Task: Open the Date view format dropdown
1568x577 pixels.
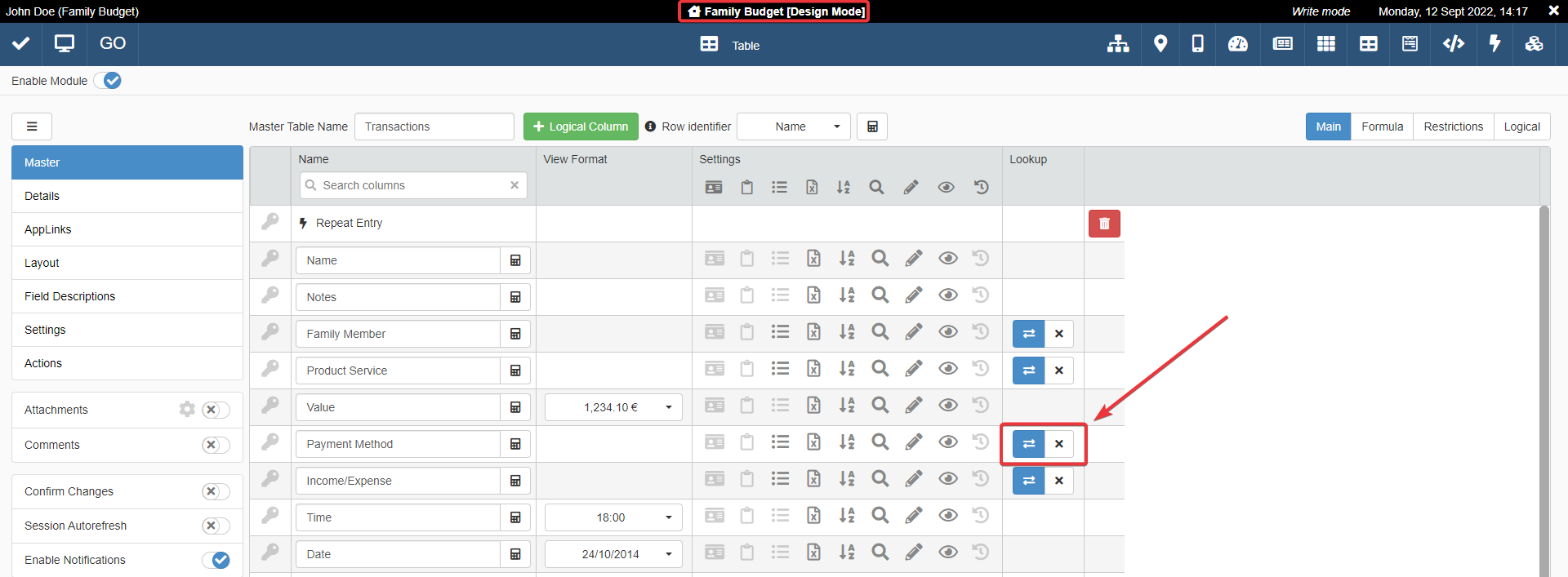Action: coord(612,554)
